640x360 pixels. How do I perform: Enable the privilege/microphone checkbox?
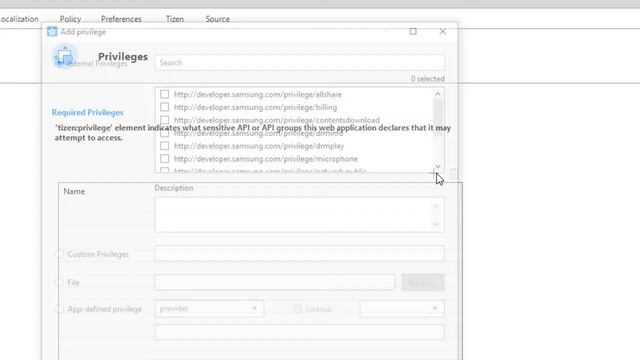164,159
